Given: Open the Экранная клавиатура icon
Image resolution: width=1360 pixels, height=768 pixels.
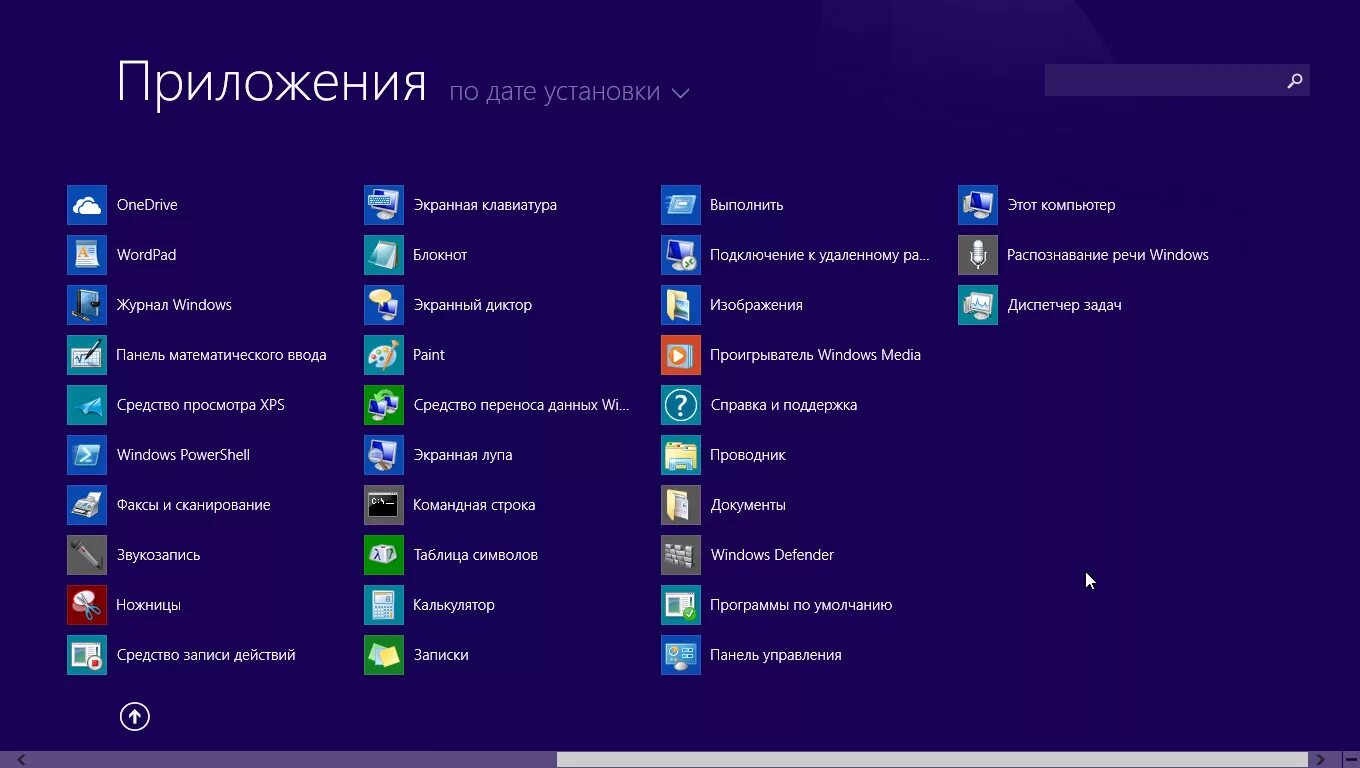Looking at the screenshot, I should click(x=384, y=205).
